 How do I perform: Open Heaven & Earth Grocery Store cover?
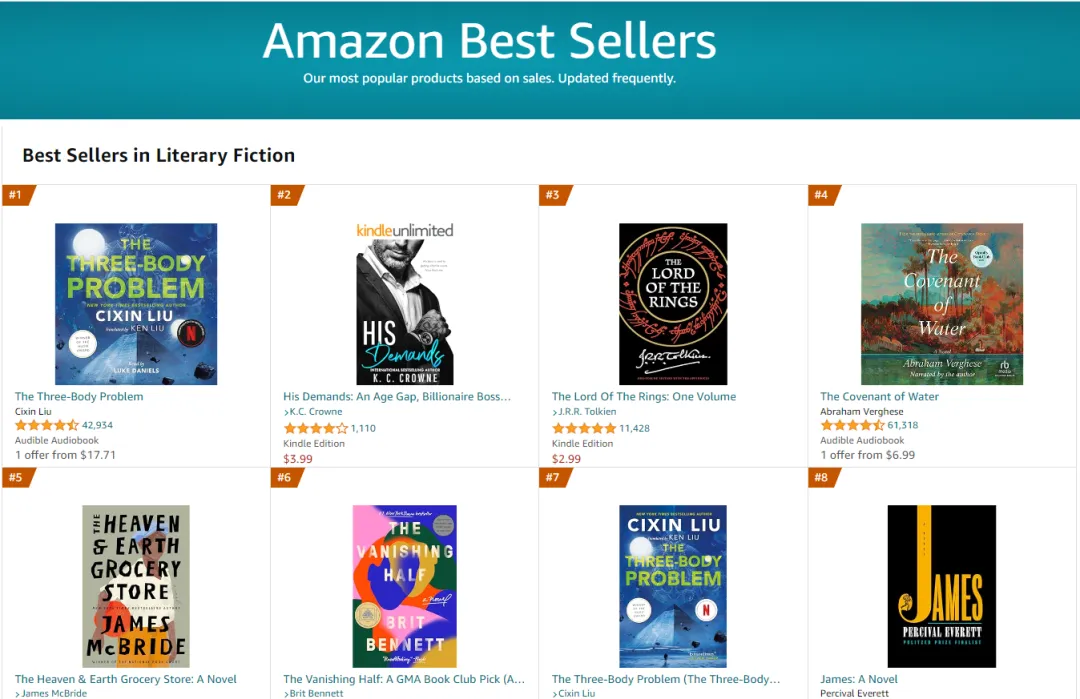tap(136, 586)
